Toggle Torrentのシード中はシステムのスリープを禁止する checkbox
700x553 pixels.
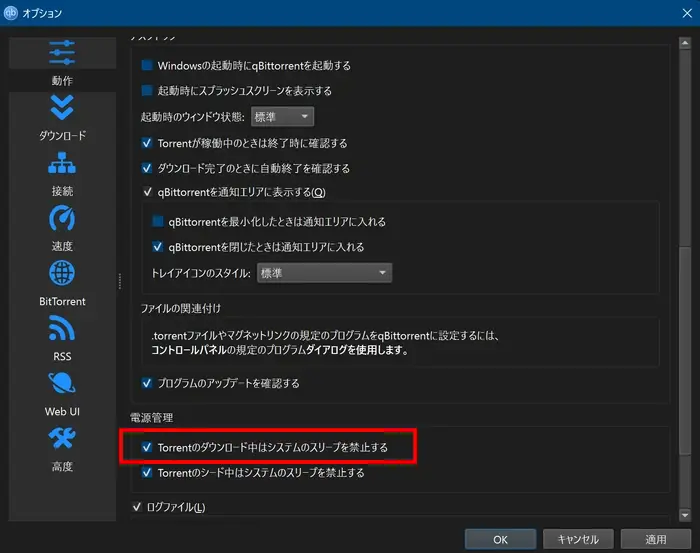point(146,473)
